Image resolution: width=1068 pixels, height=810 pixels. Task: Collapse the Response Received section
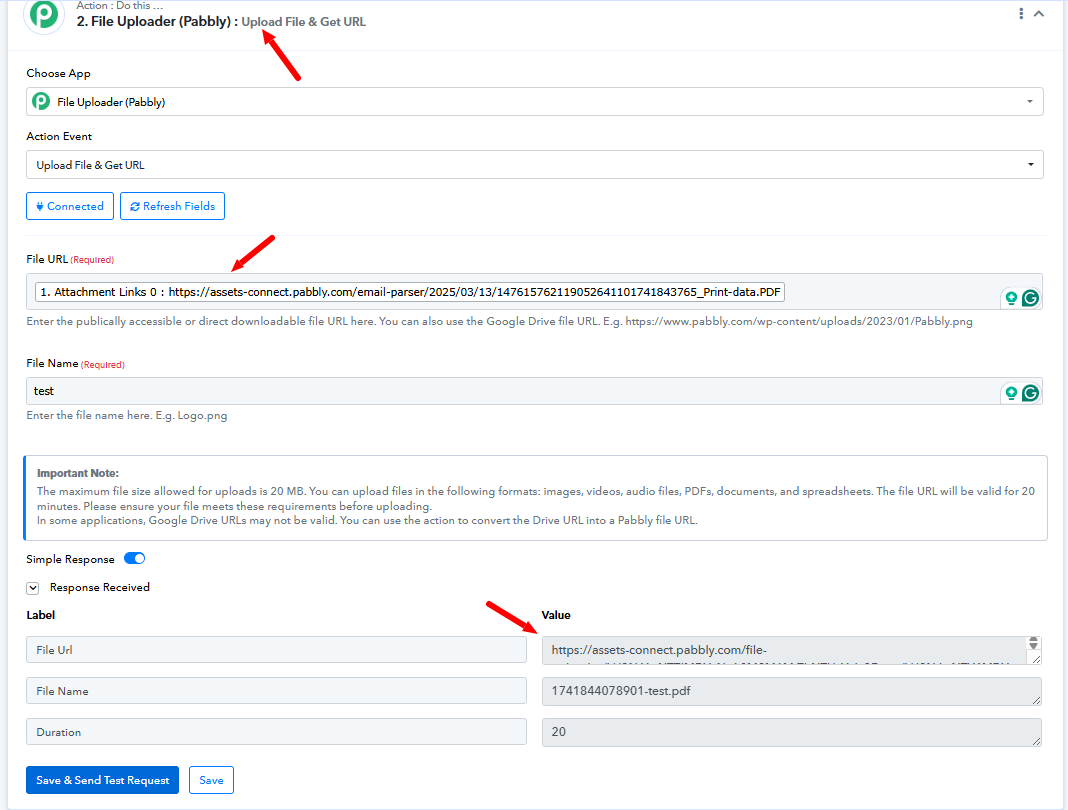[x=33, y=588]
